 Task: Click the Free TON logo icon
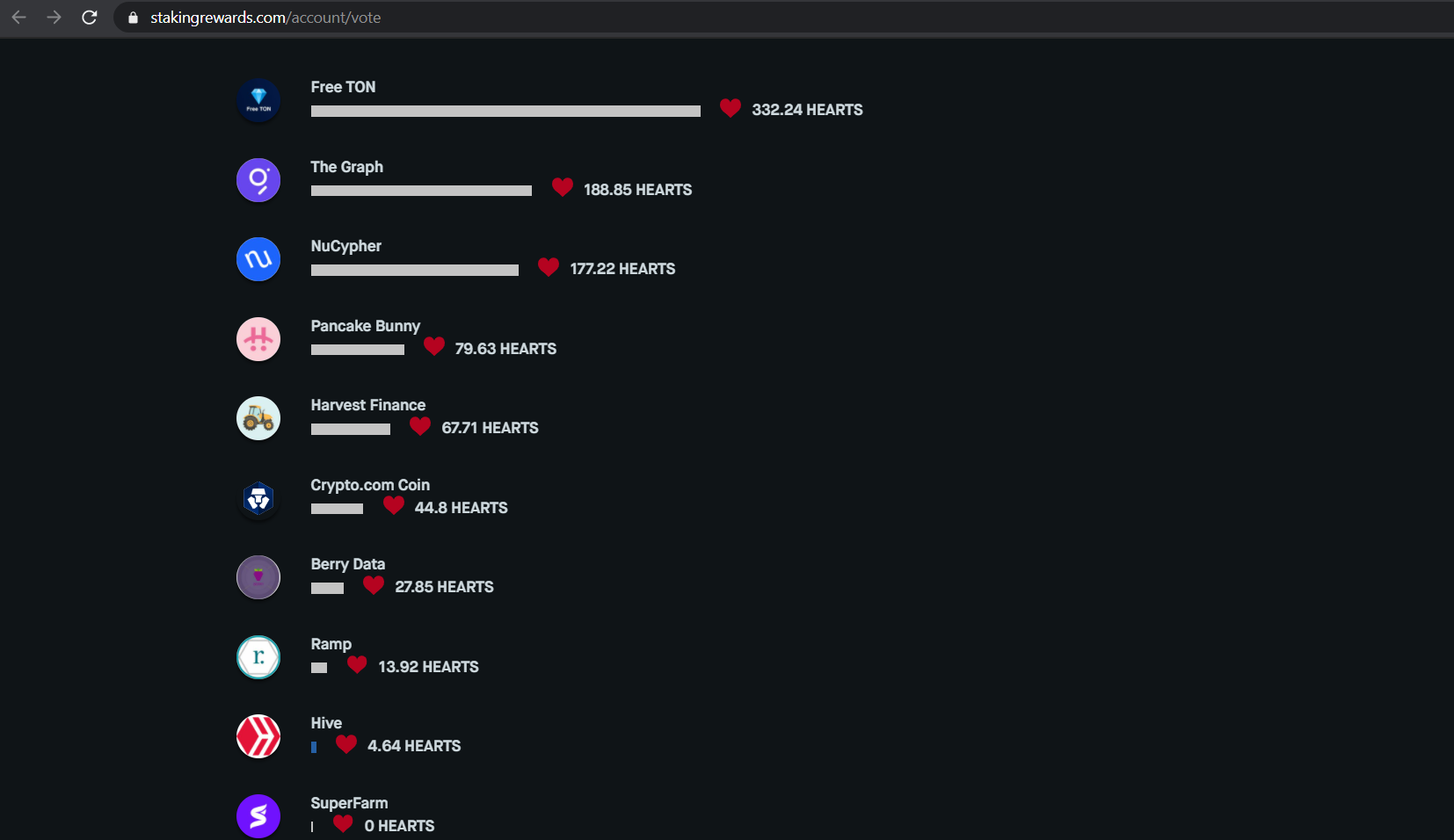[258, 100]
